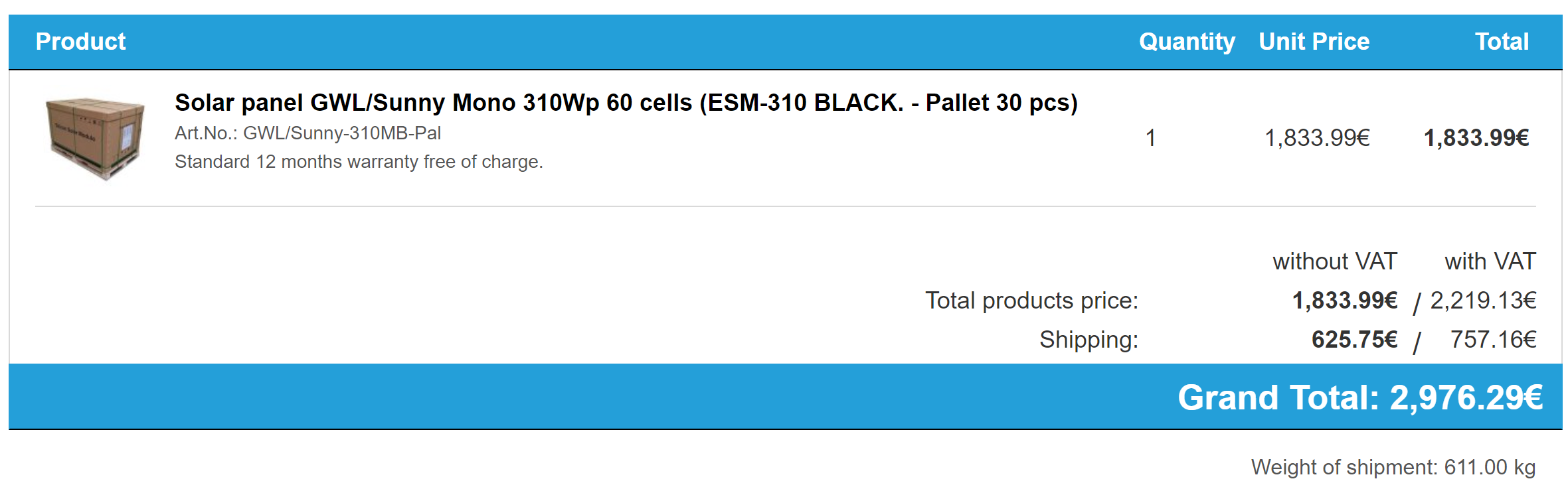
Task: Click the Product column header
Action: tap(80, 42)
